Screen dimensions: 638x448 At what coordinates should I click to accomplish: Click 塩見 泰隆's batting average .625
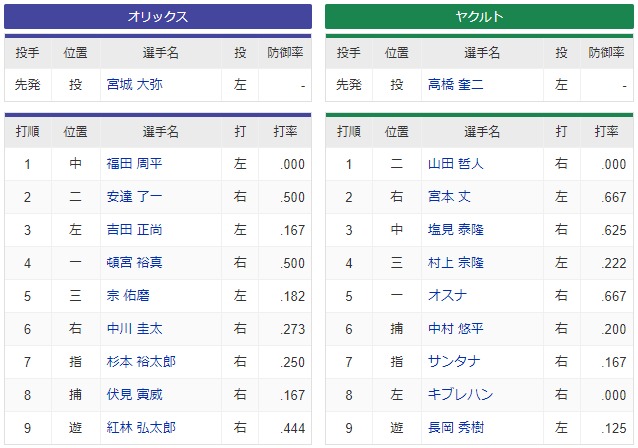point(614,230)
